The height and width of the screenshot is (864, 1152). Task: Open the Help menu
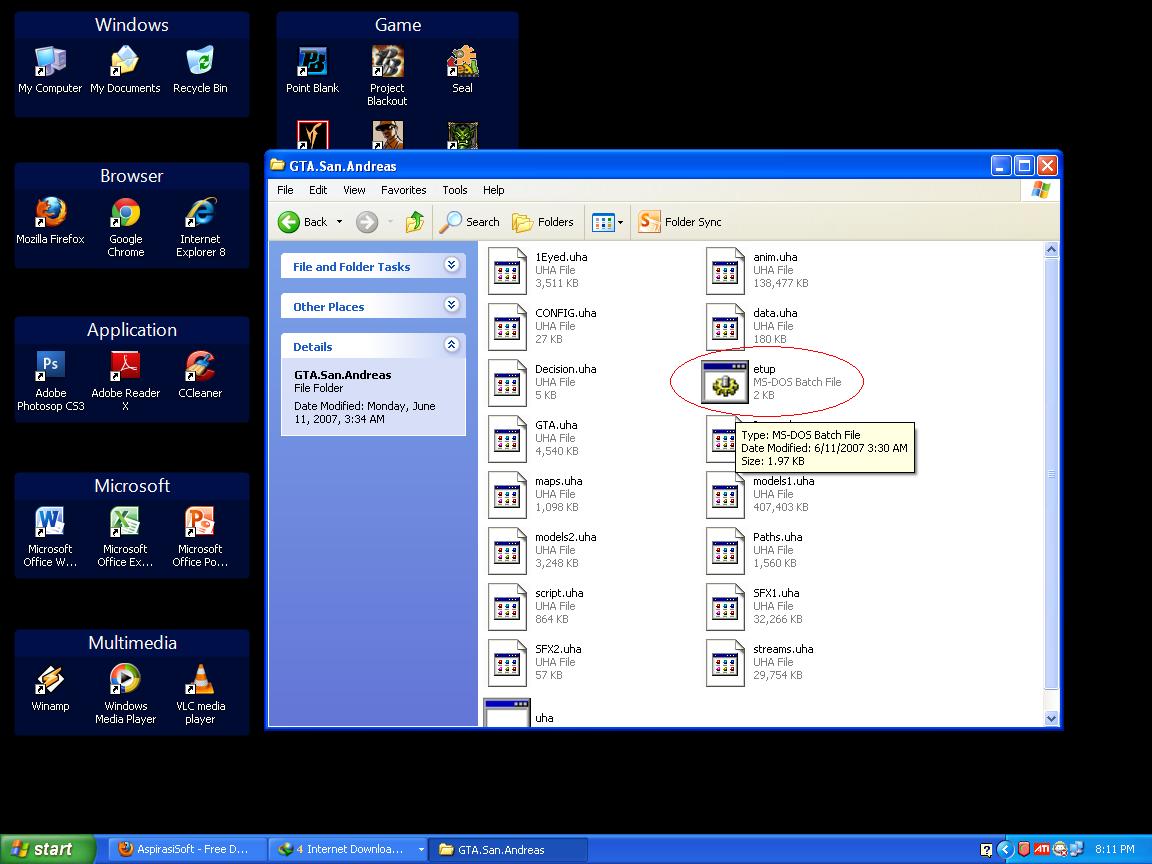(x=494, y=190)
